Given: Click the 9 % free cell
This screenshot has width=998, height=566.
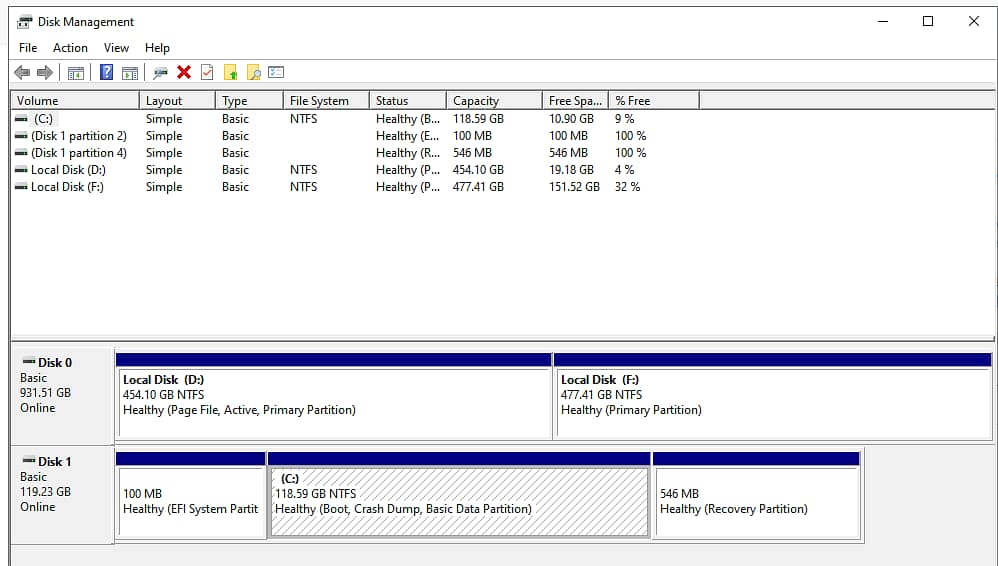Looking at the screenshot, I should pyautogui.click(x=624, y=118).
